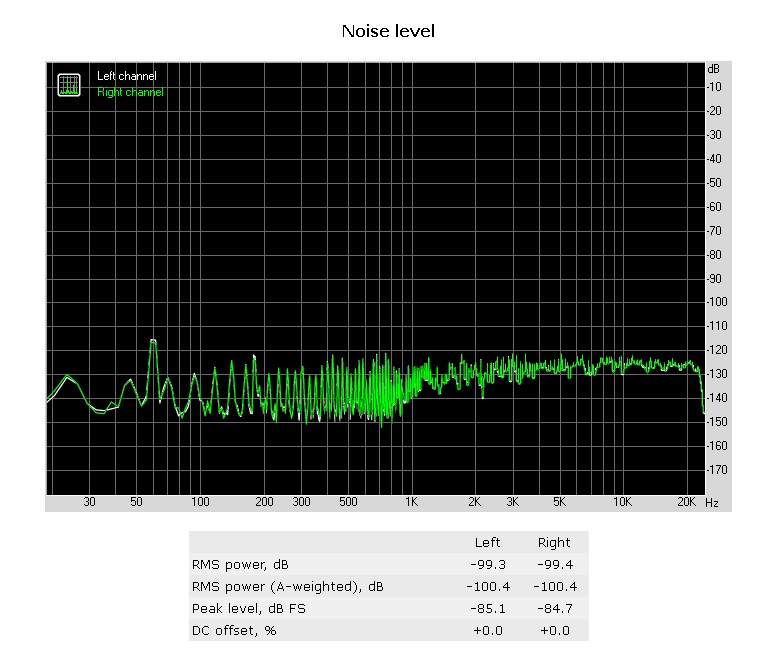Click the -10 label on the dB axis
This screenshot has width=770, height=671.
coord(716,87)
